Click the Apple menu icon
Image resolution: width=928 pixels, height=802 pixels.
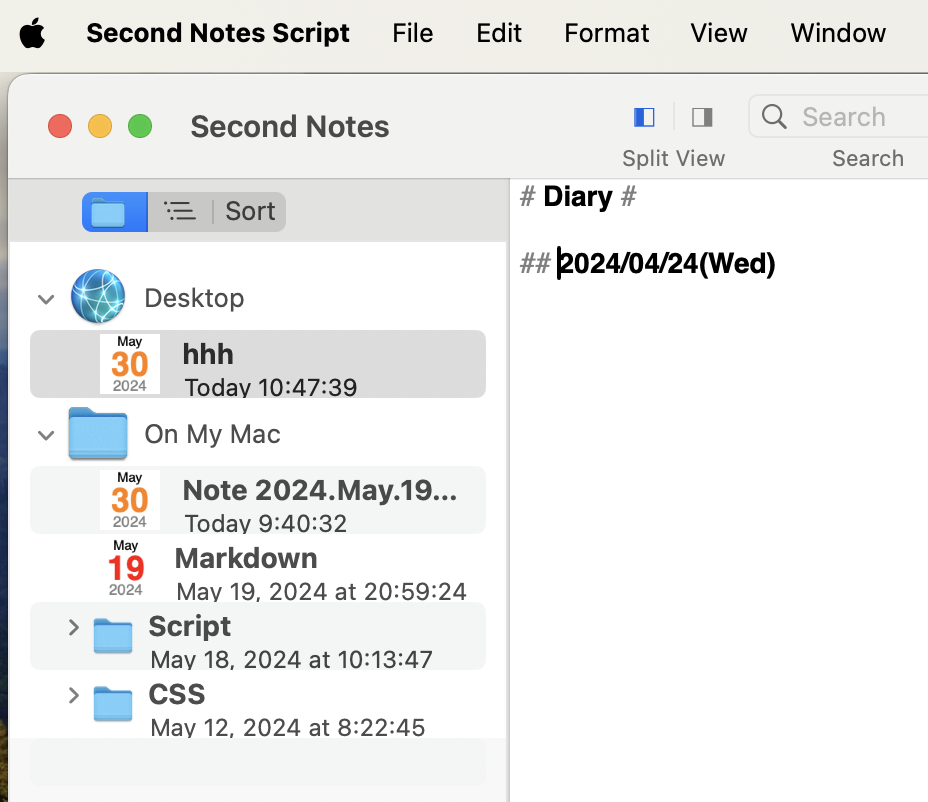(32, 33)
